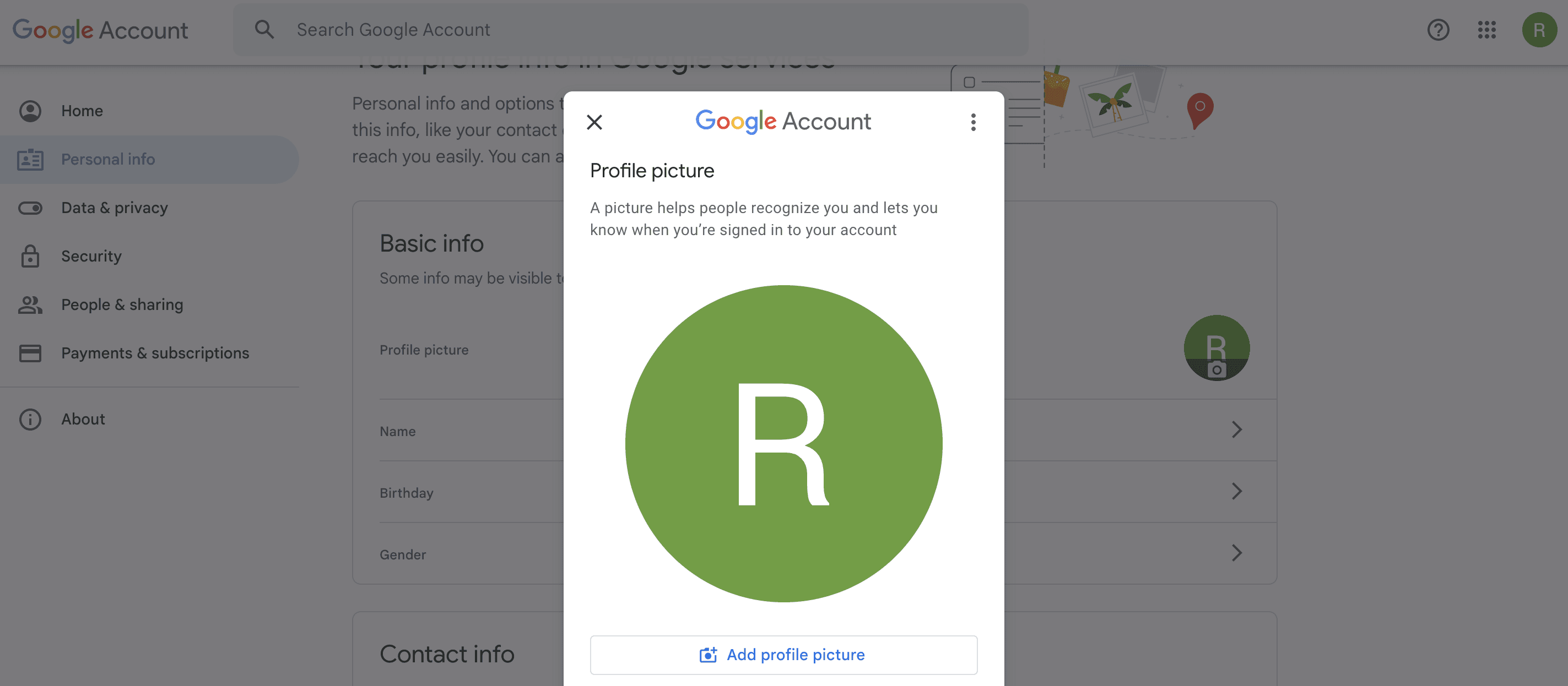Click the Security lock icon
The width and height of the screenshot is (1568, 686).
point(30,256)
